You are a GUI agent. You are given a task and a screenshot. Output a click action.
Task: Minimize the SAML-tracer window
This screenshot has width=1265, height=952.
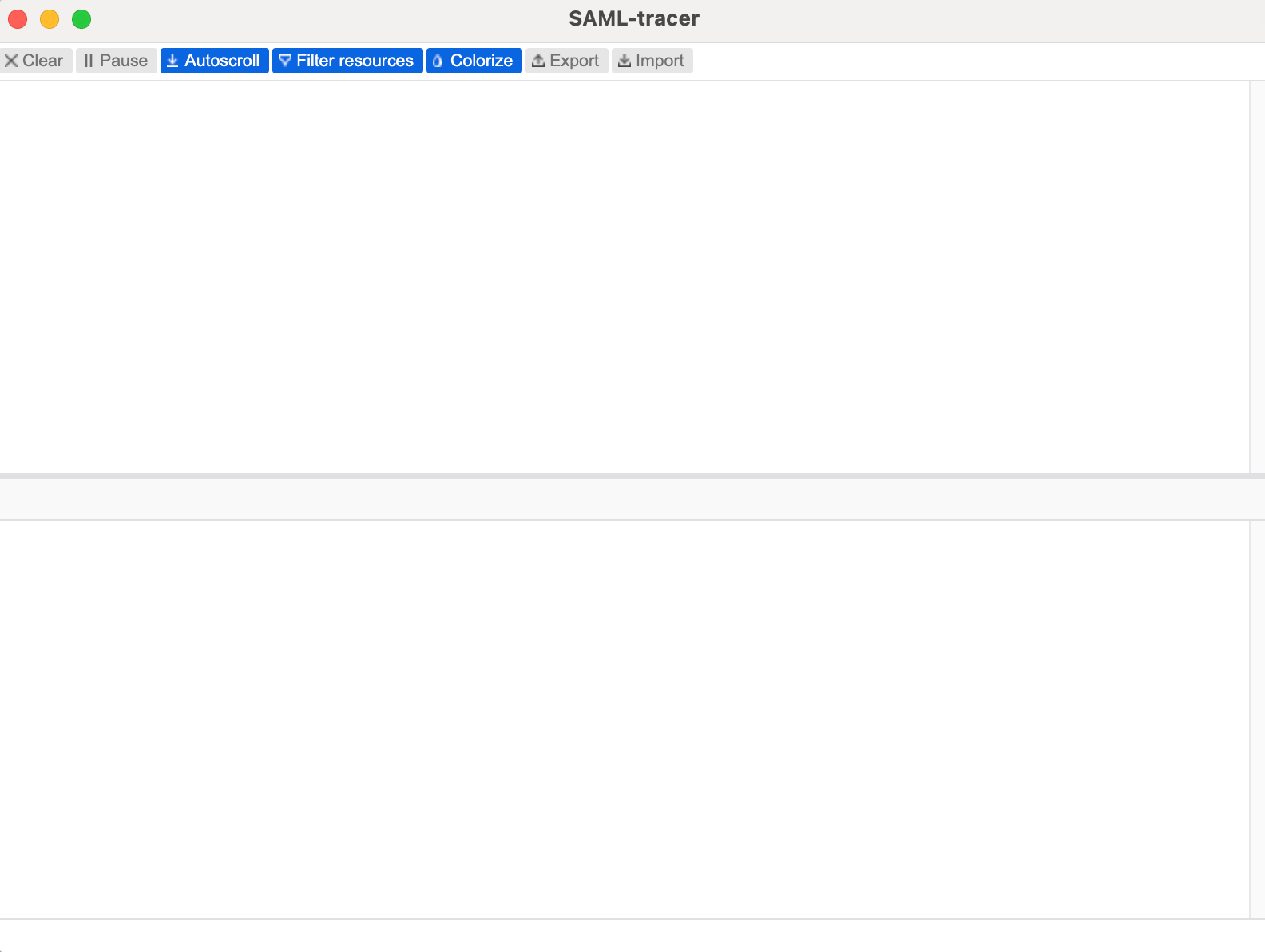pos(50,19)
